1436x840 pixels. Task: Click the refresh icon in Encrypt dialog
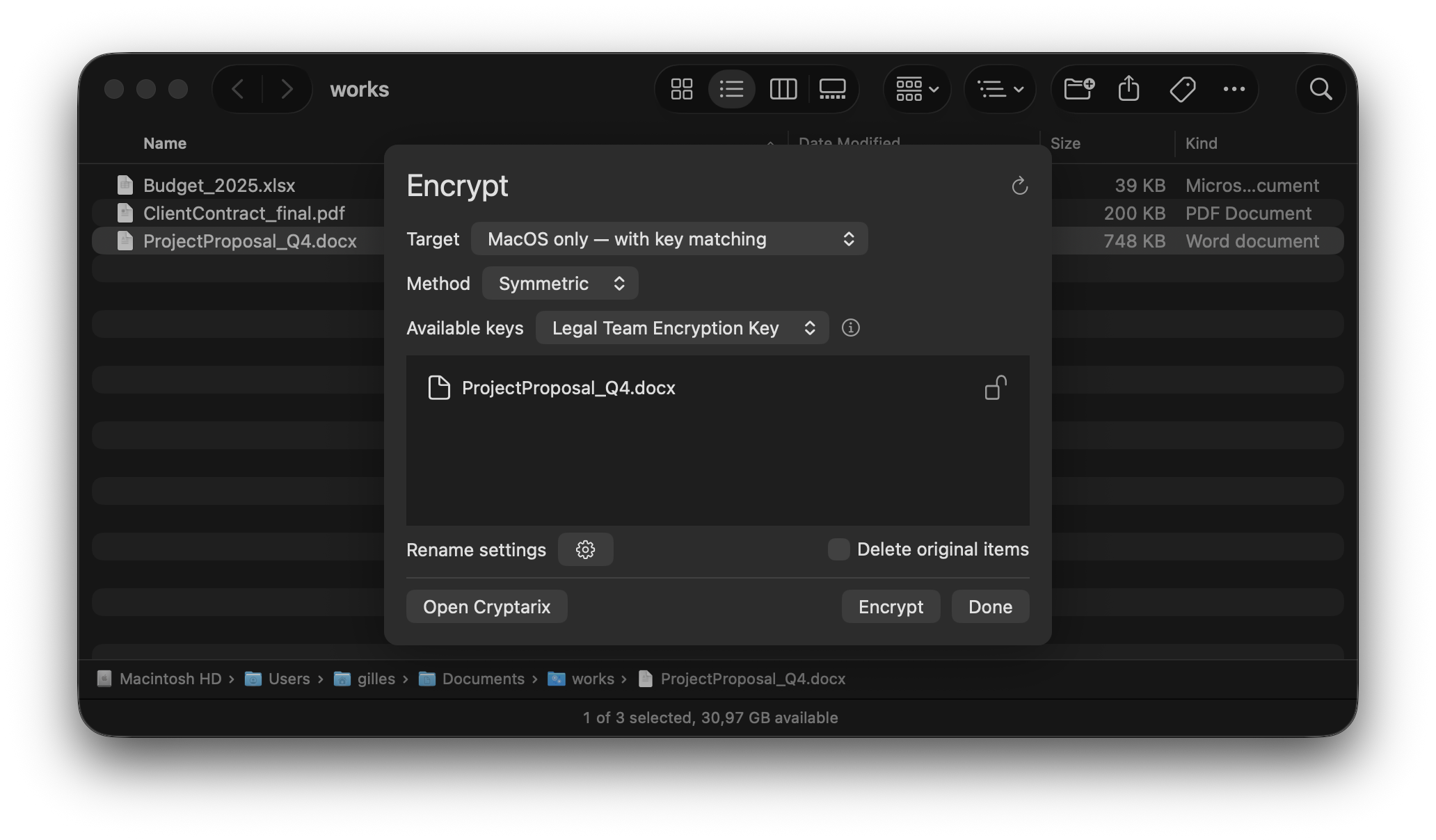coord(1019,186)
